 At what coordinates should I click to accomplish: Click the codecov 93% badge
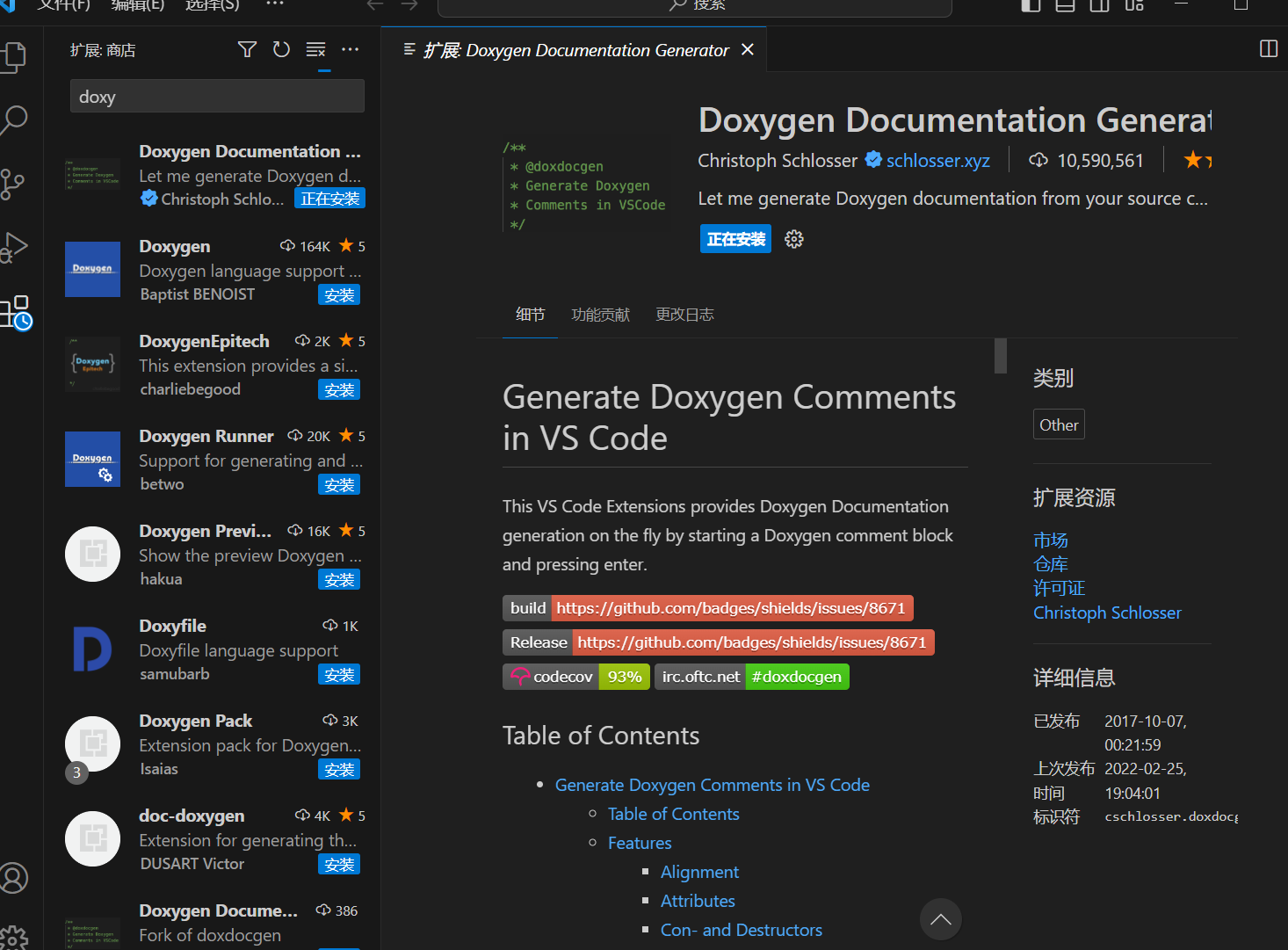pyautogui.click(x=576, y=677)
